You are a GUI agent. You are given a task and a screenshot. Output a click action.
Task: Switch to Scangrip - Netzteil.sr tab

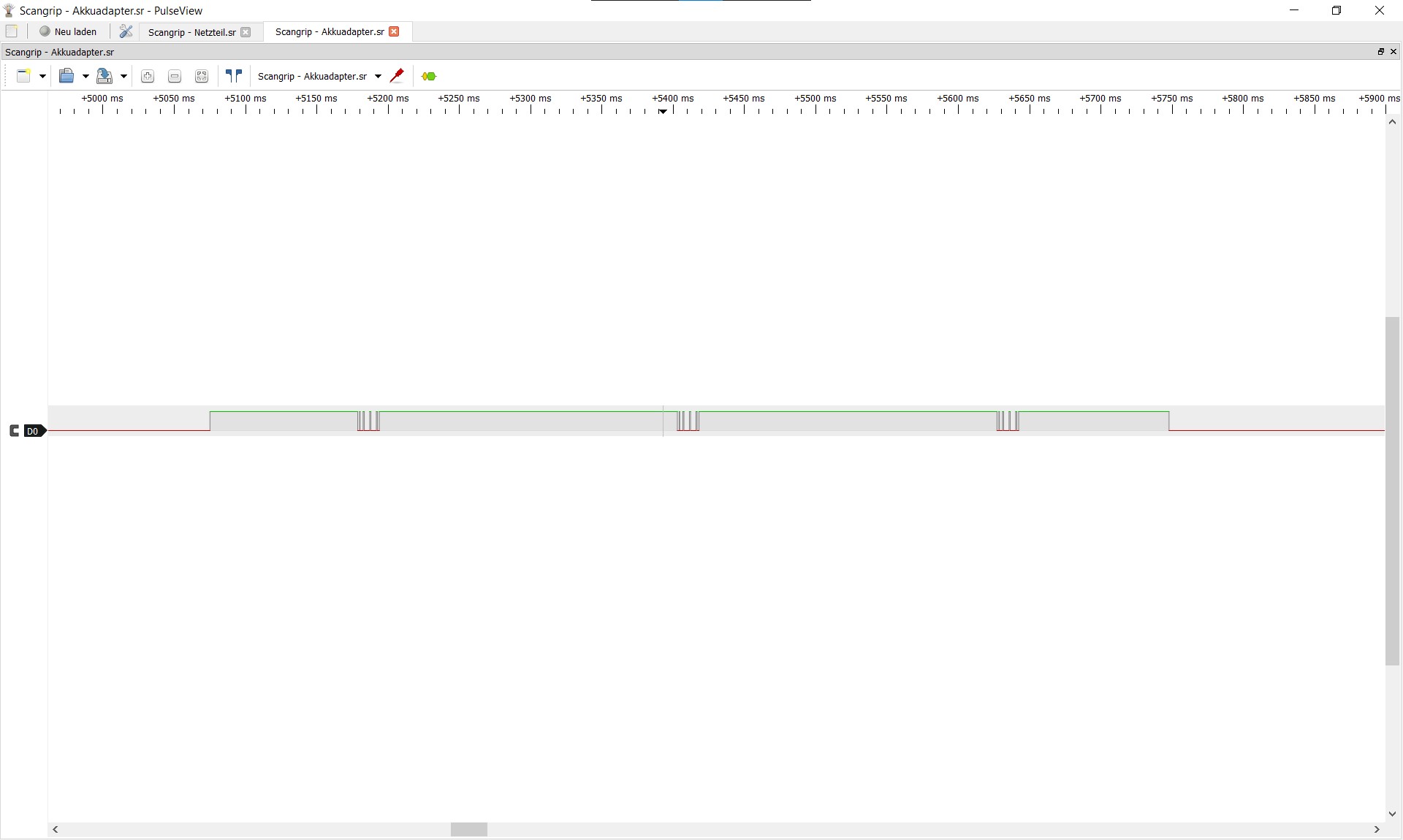pyautogui.click(x=191, y=32)
